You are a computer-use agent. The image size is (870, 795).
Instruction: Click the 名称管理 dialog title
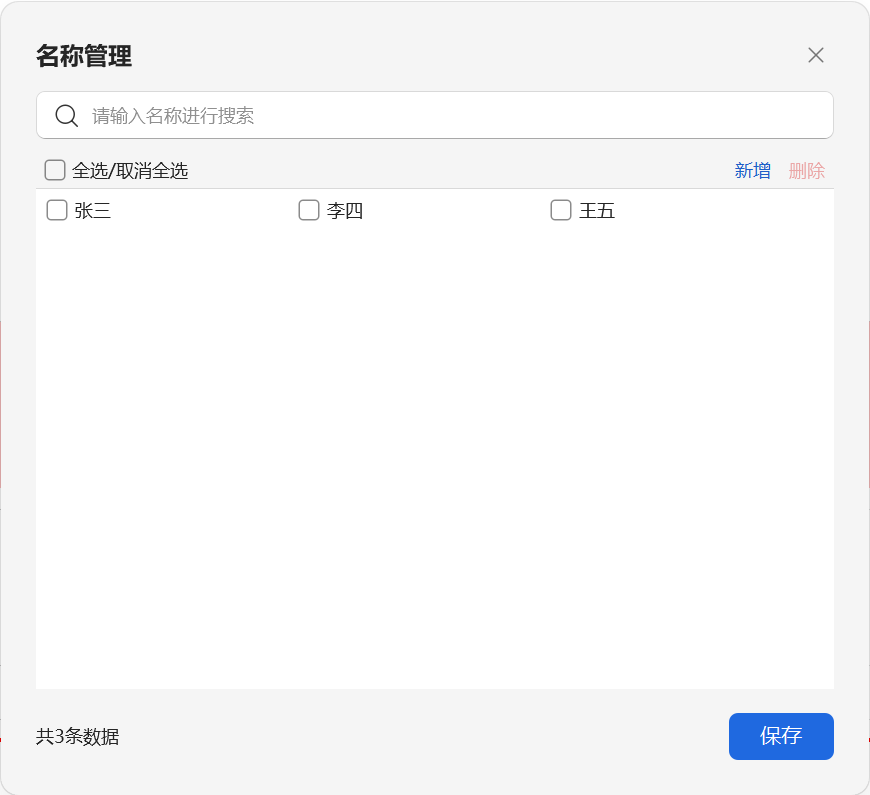[x=84, y=56]
